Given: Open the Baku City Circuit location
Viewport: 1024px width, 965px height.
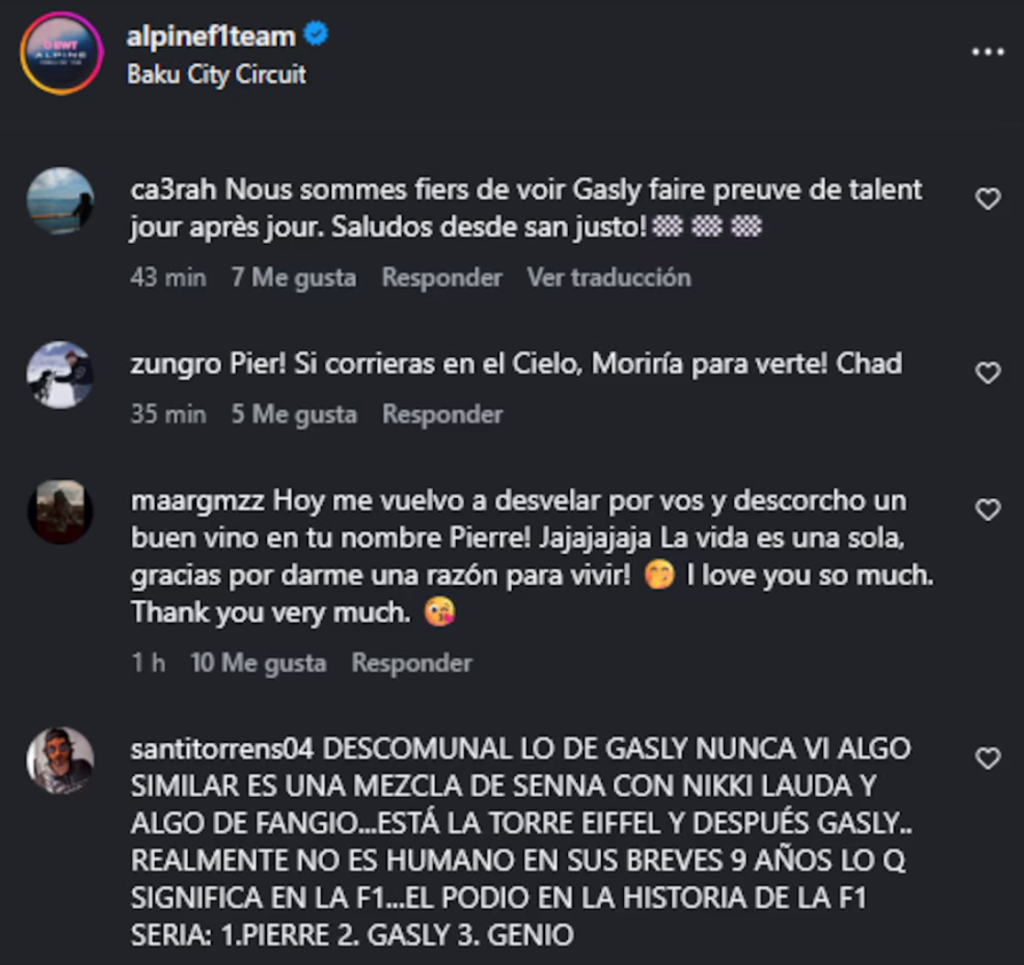Looking at the screenshot, I should [x=217, y=74].
